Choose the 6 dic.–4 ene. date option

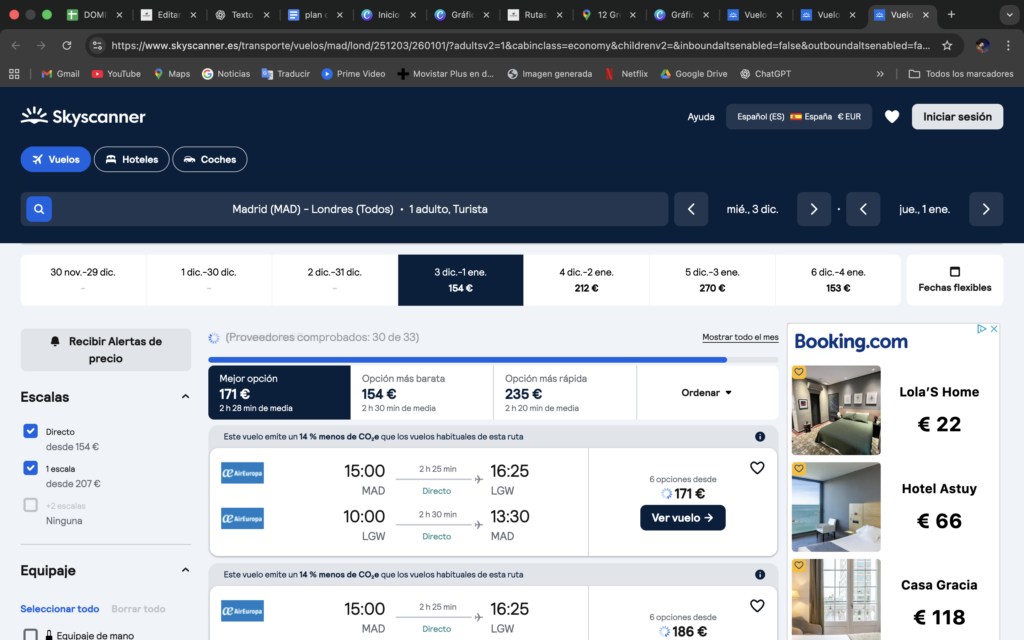[x=838, y=280]
